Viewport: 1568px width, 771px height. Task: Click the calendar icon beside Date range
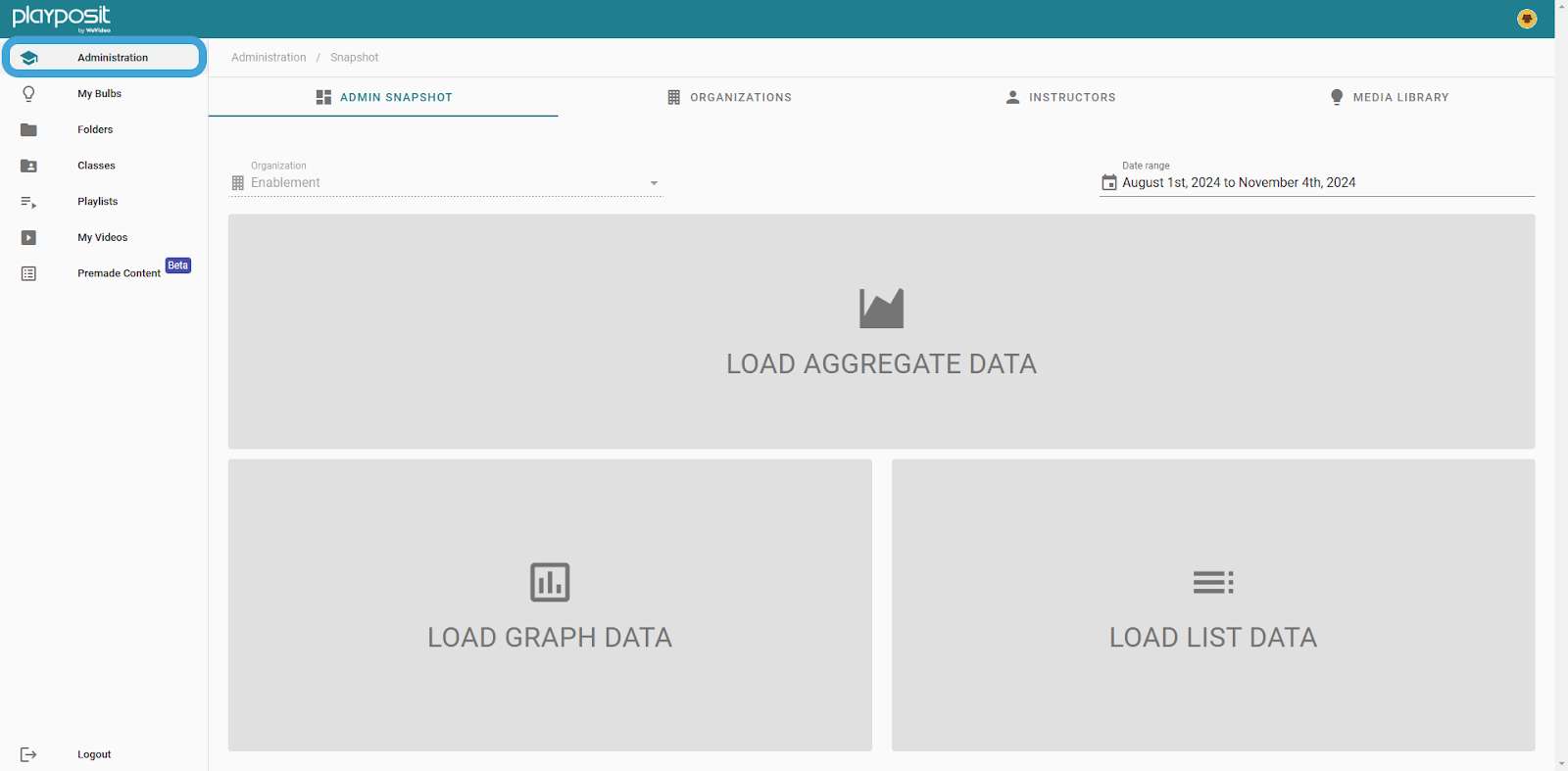(1108, 182)
